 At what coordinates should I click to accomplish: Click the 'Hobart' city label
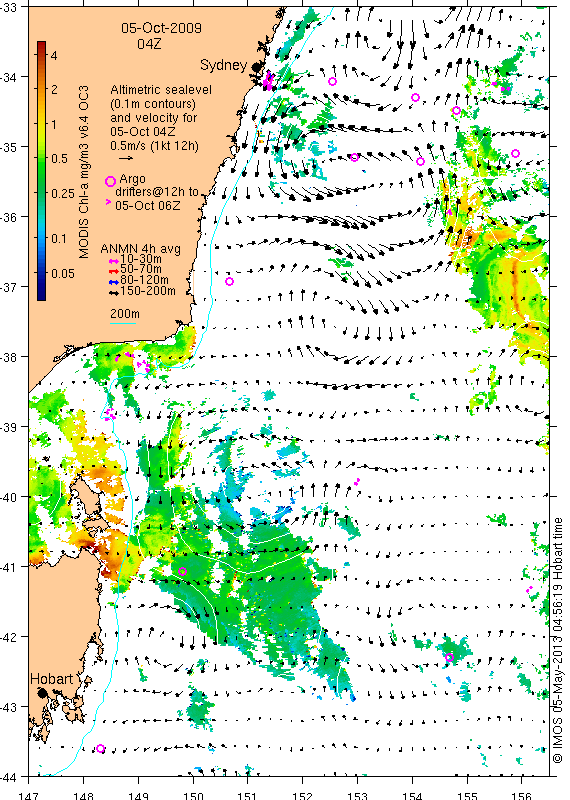tap(52, 679)
